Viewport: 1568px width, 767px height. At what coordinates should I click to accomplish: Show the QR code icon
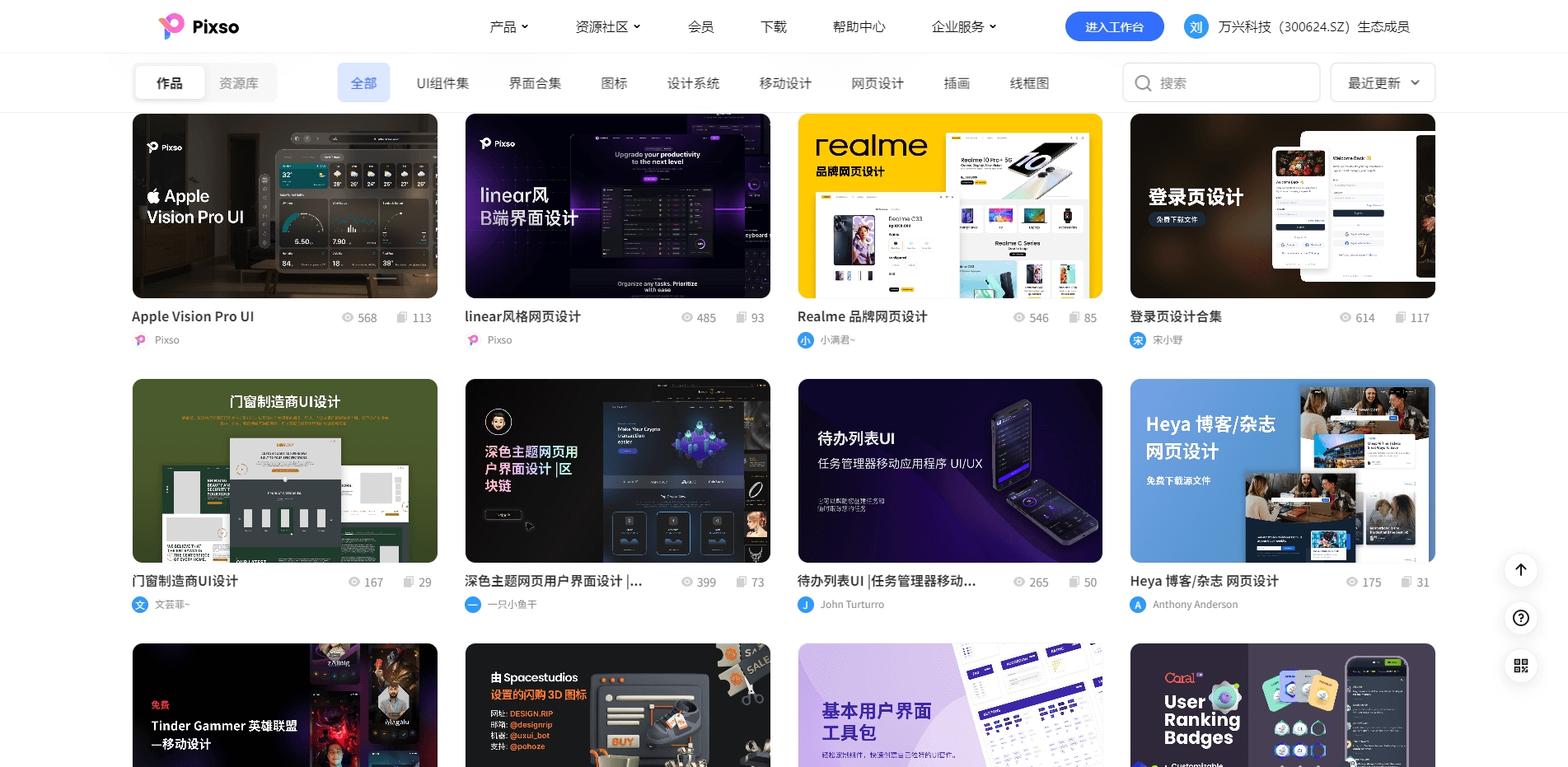coord(1521,666)
